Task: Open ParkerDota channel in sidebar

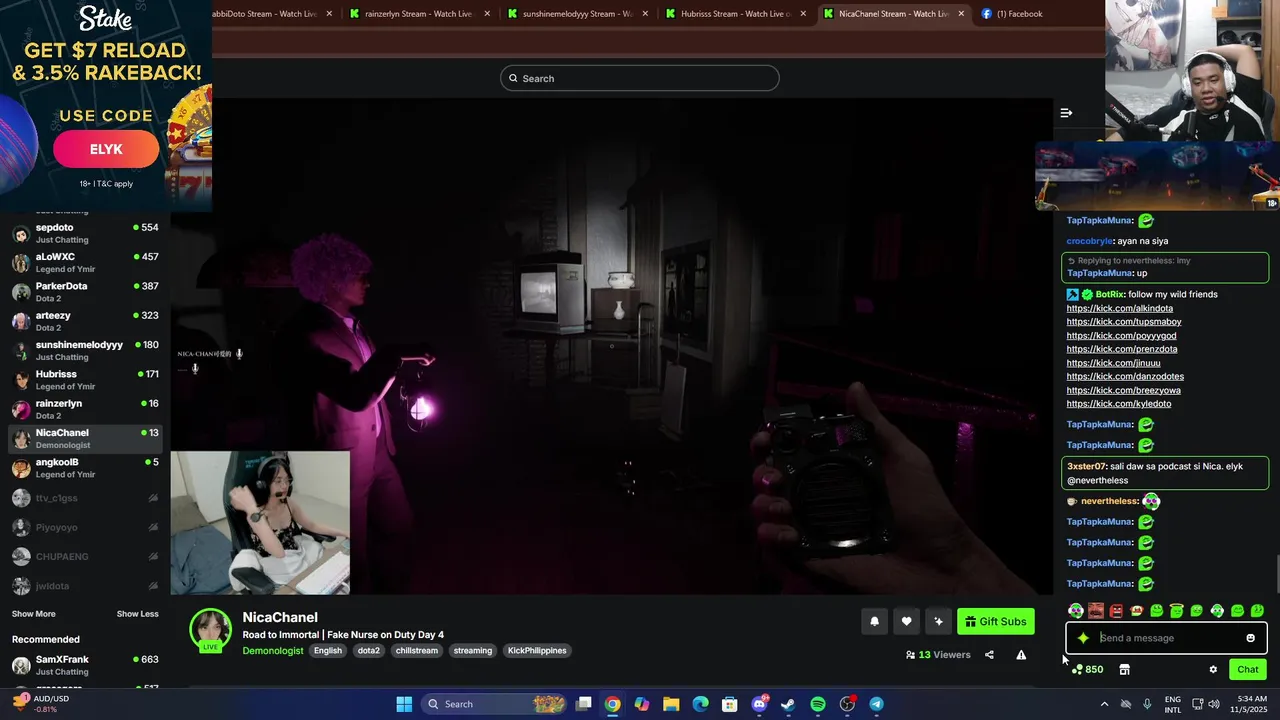Action: point(85,292)
